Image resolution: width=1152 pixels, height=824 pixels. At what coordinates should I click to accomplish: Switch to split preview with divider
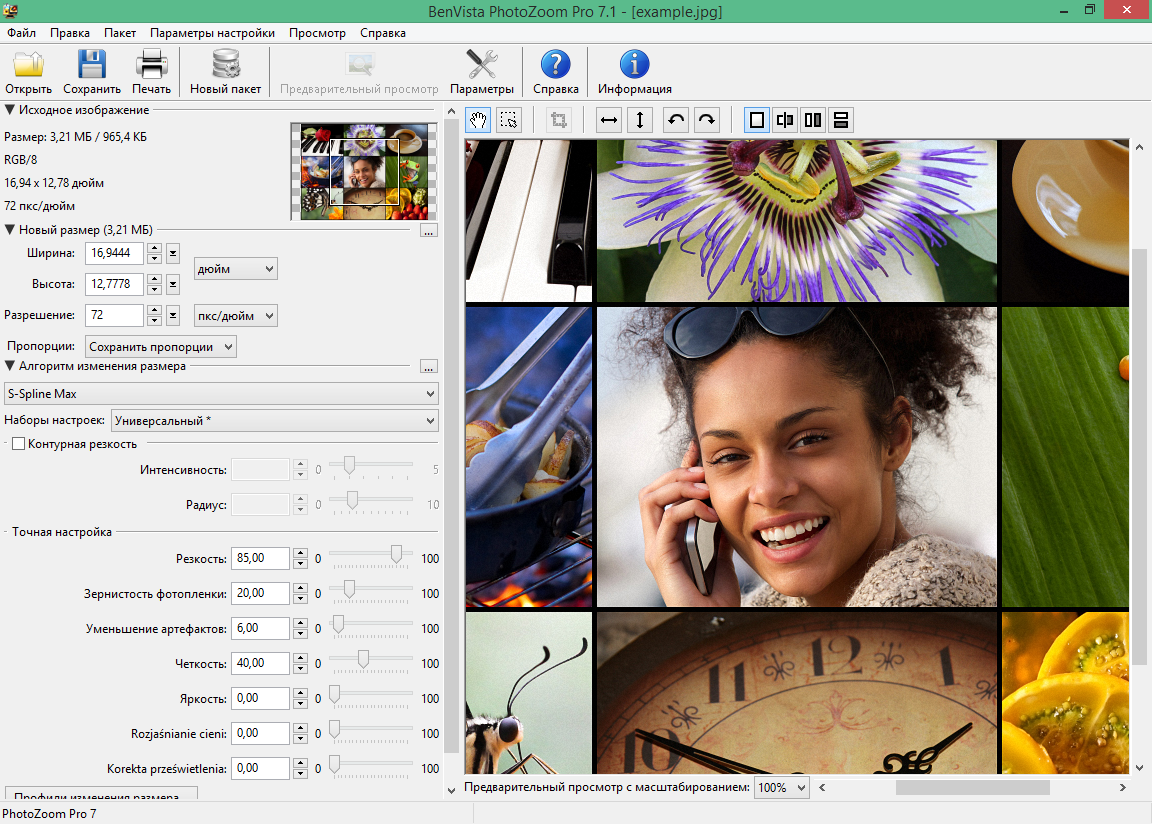785,120
